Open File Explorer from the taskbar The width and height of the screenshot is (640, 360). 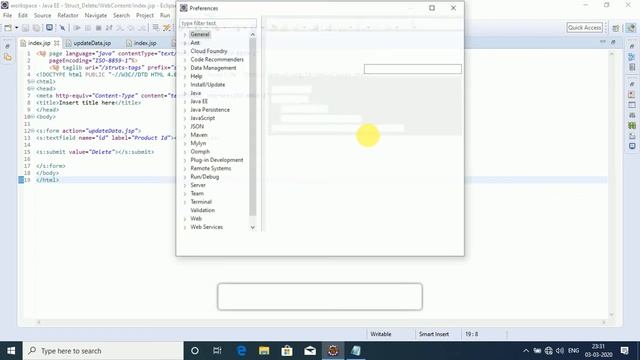(264, 351)
